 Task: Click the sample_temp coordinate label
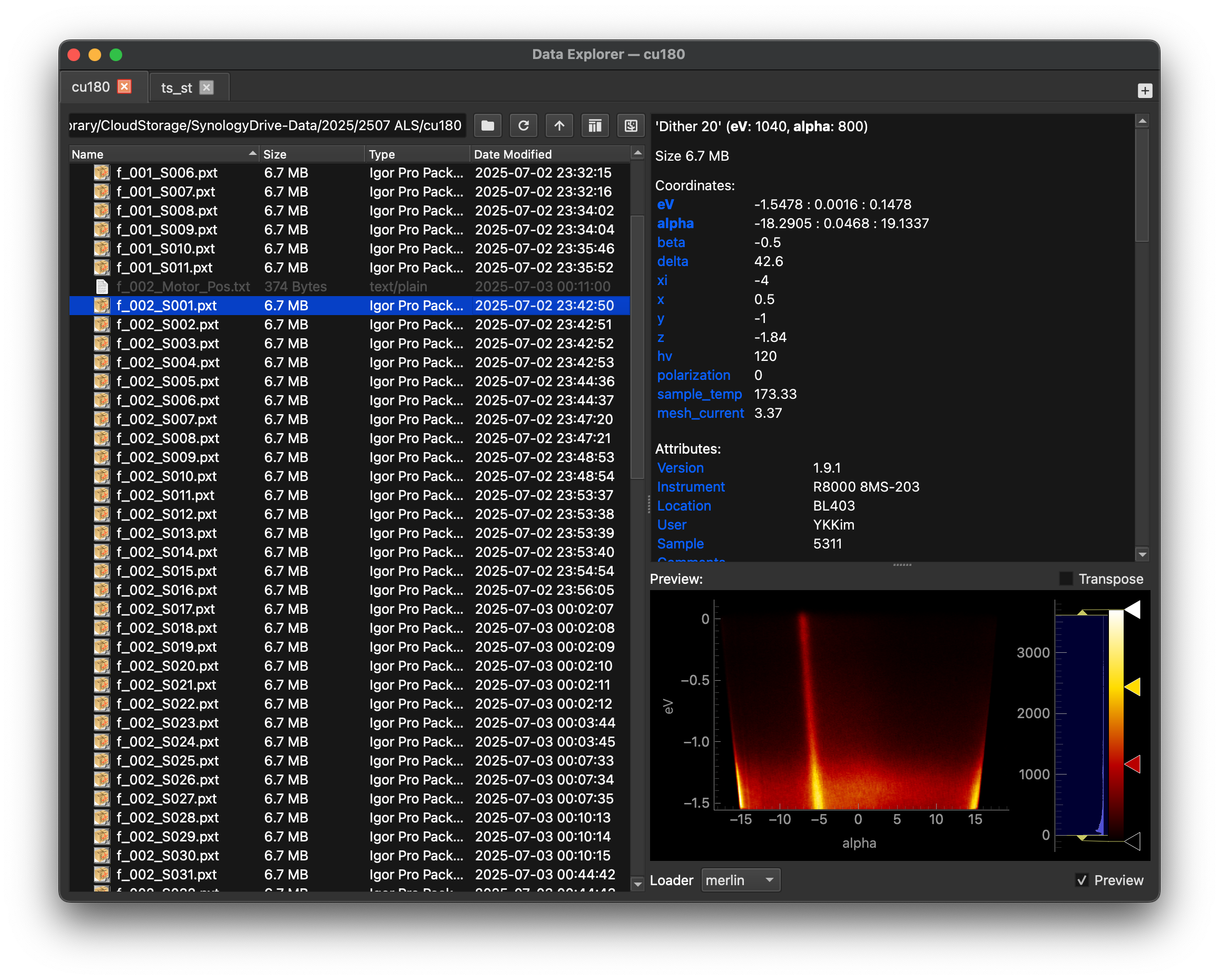click(x=699, y=394)
